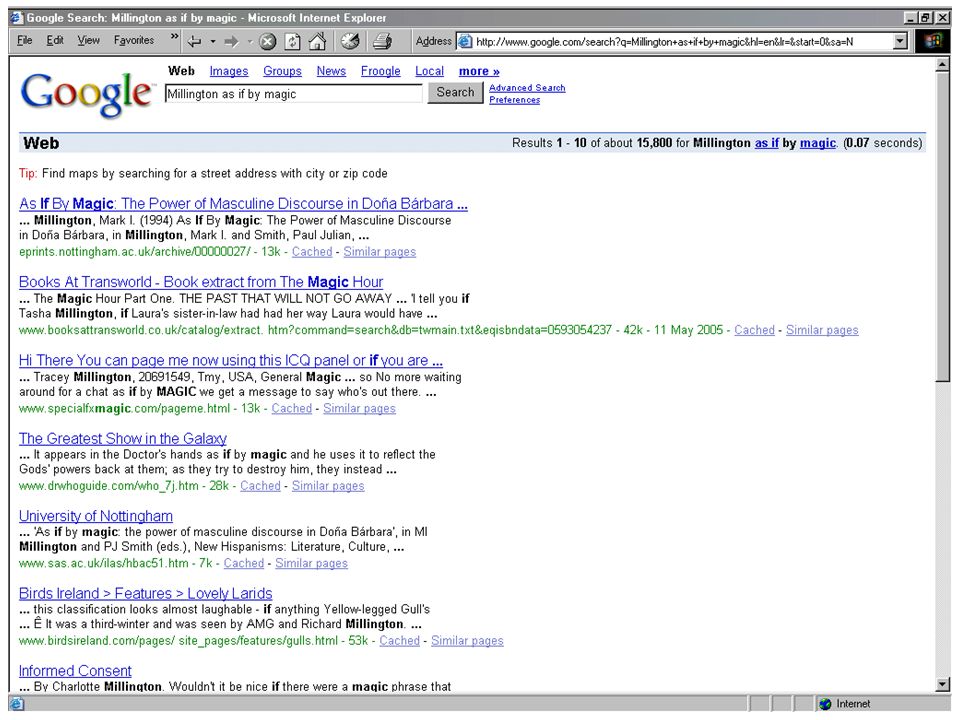Switch to the Froogle search tab
The height and width of the screenshot is (720, 960).
point(380,71)
